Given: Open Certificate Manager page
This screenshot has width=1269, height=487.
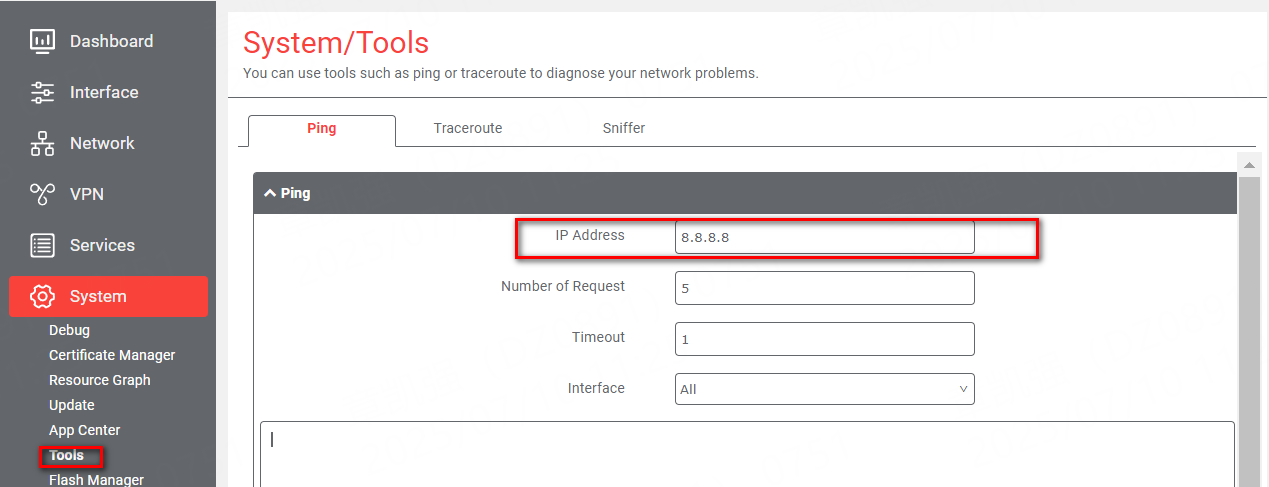Looking at the screenshot, I should (112, 355).
